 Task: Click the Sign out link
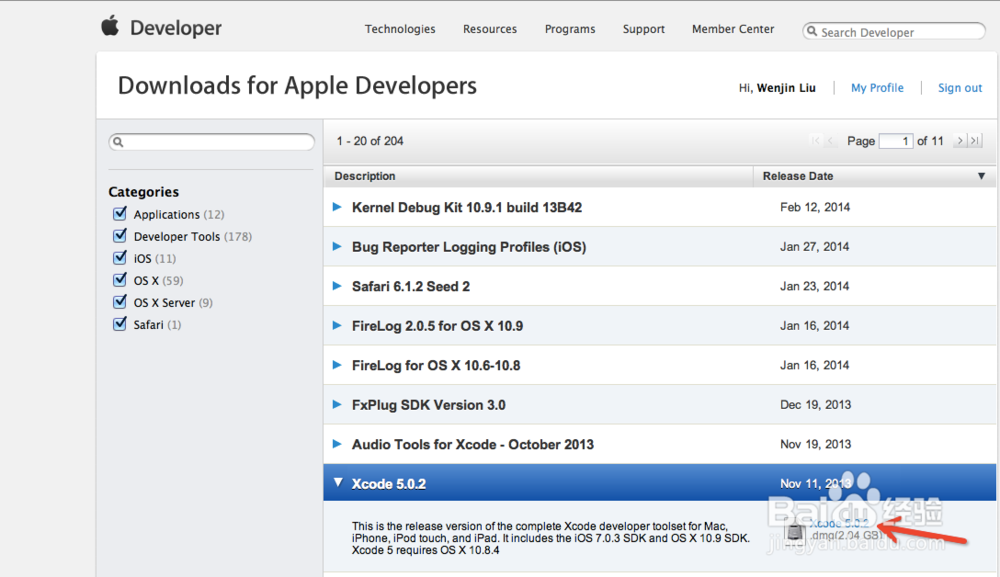click(x=960, y=88)
